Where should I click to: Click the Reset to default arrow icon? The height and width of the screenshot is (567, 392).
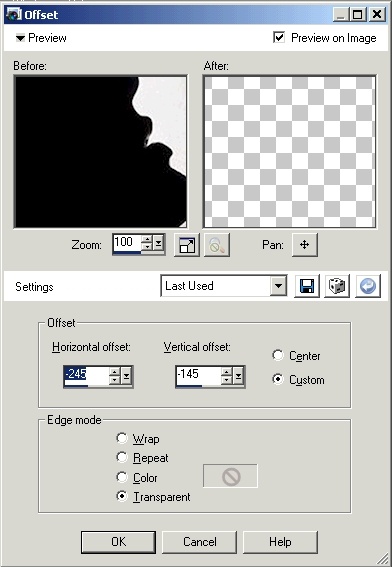pos(368,286)
